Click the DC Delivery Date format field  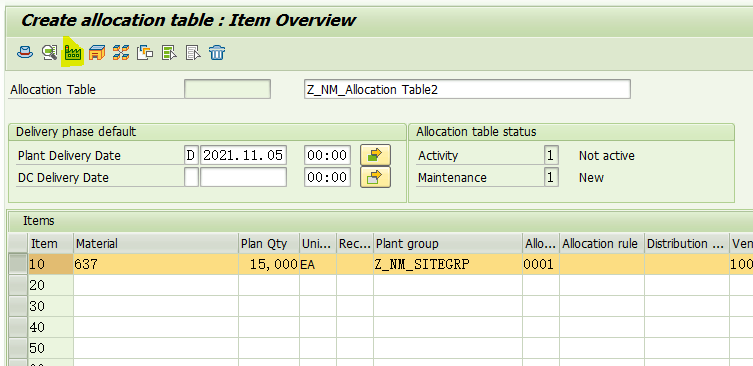click(x=191, y=177)
